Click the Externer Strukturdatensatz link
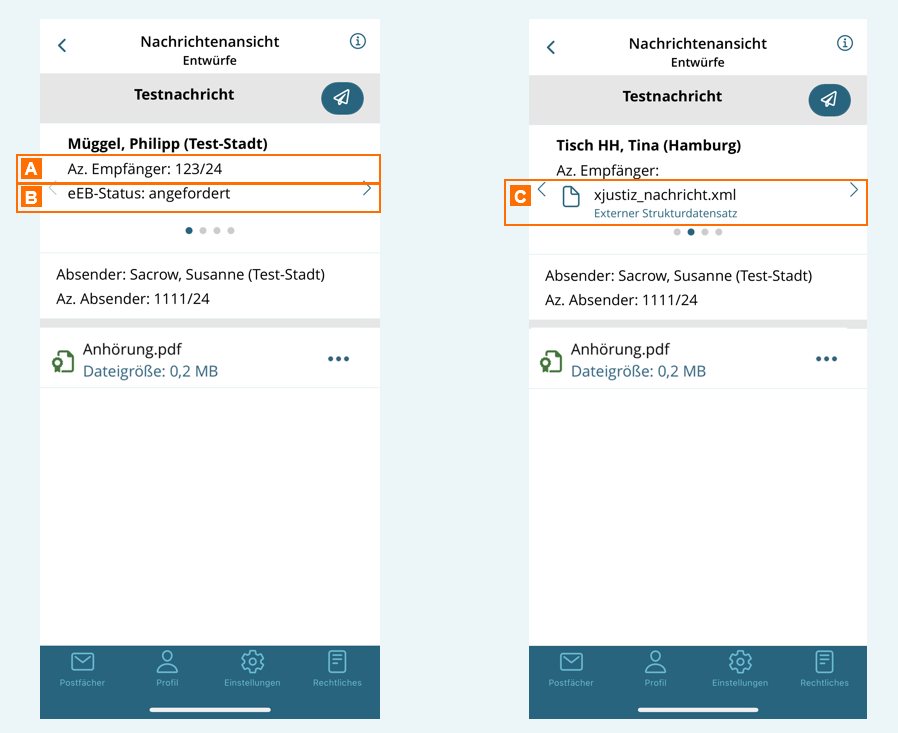The image size is (898, 733). (665, 214)
